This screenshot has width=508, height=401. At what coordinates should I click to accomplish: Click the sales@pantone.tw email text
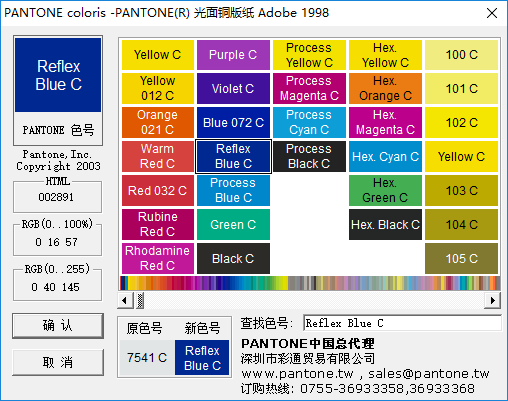pos(429,374)
